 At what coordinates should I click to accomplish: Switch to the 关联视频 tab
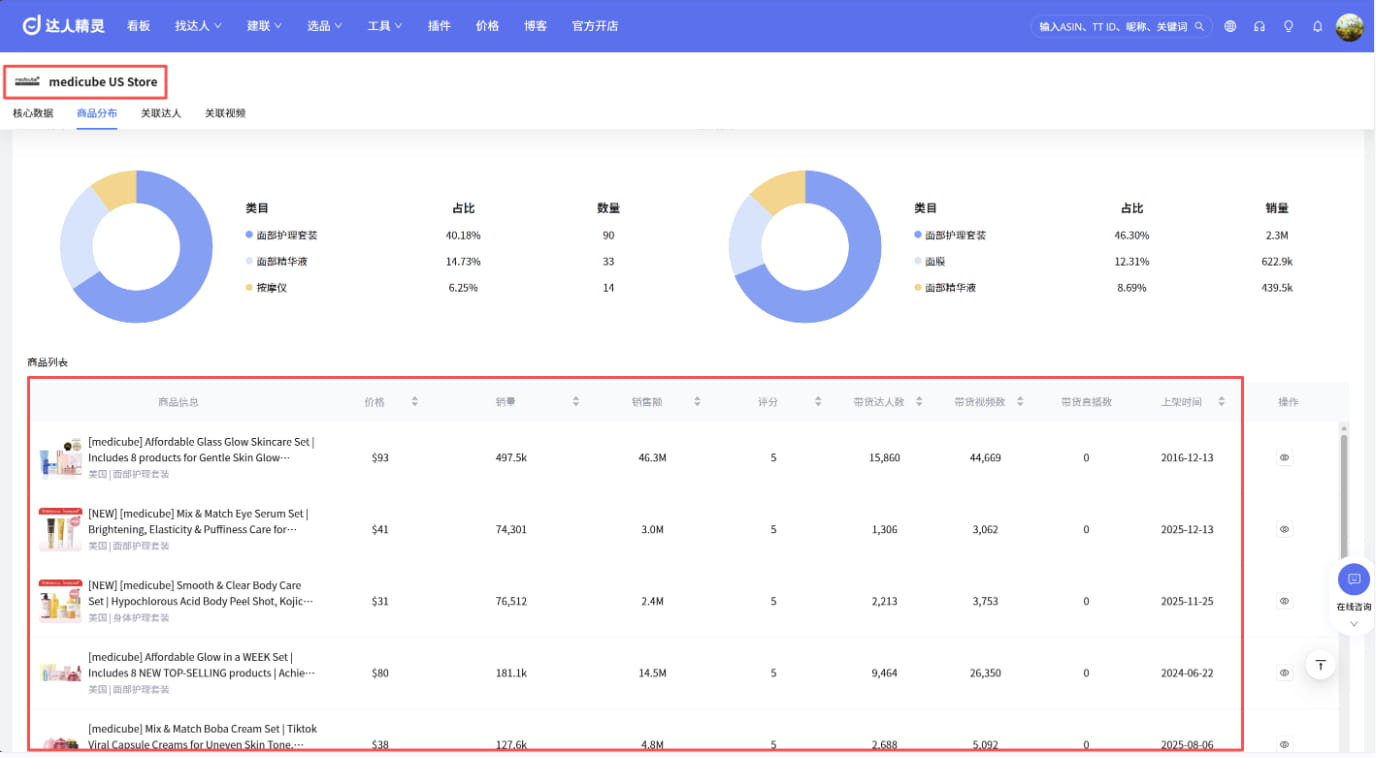(225, 113)
